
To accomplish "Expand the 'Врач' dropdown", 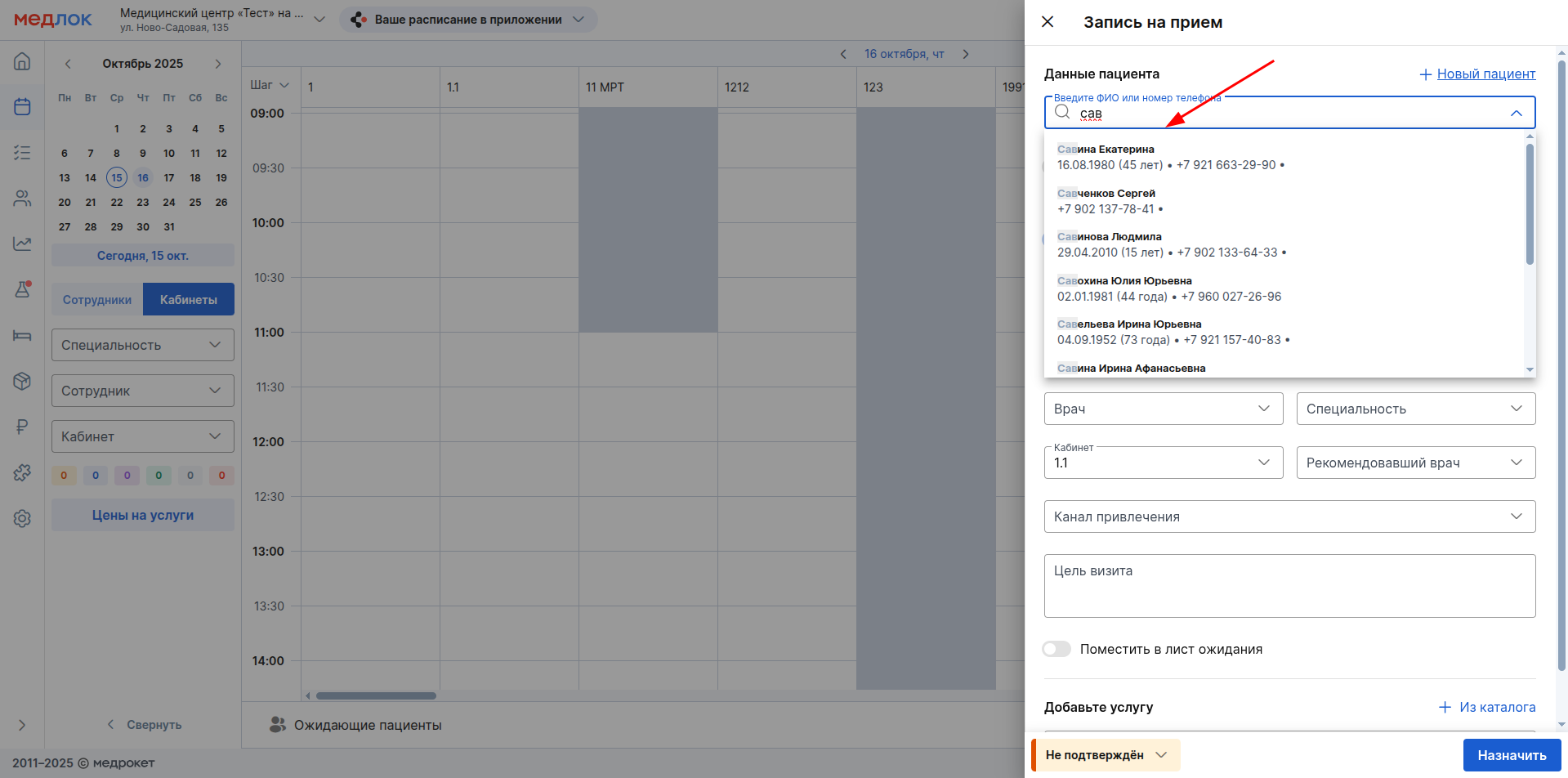I will point(1163,409).
